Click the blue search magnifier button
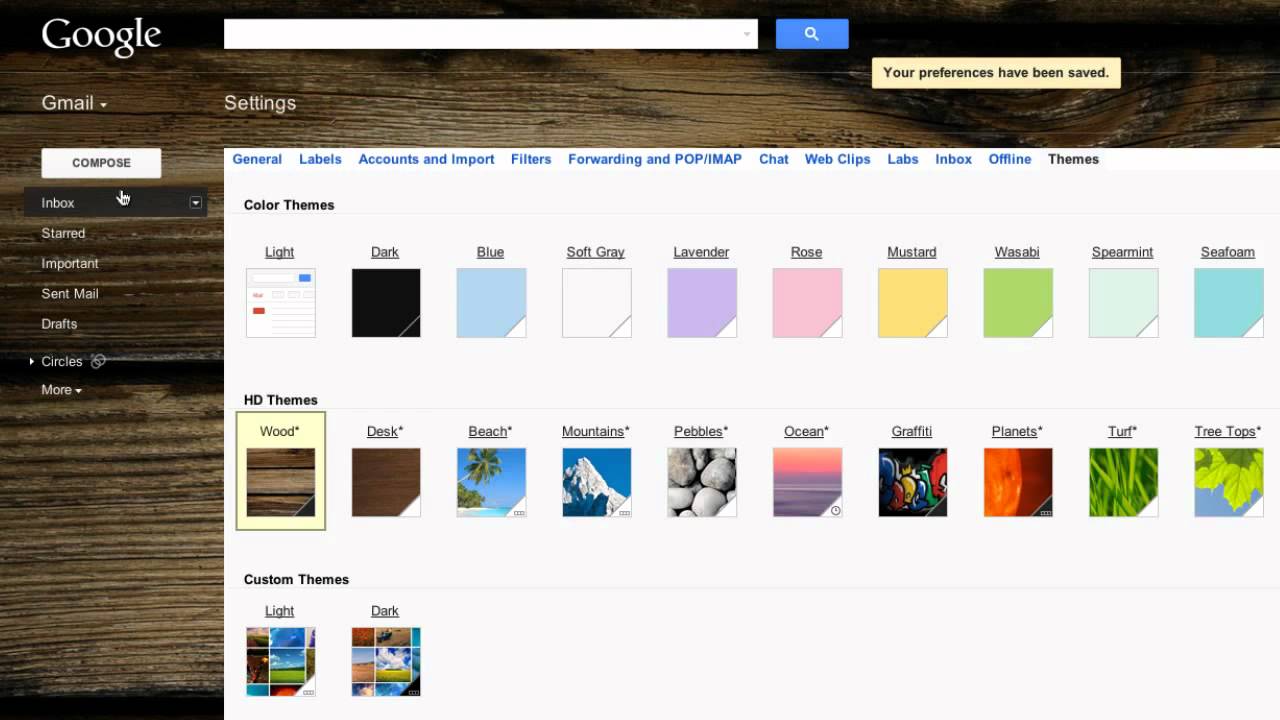 [x=812, y=34]
